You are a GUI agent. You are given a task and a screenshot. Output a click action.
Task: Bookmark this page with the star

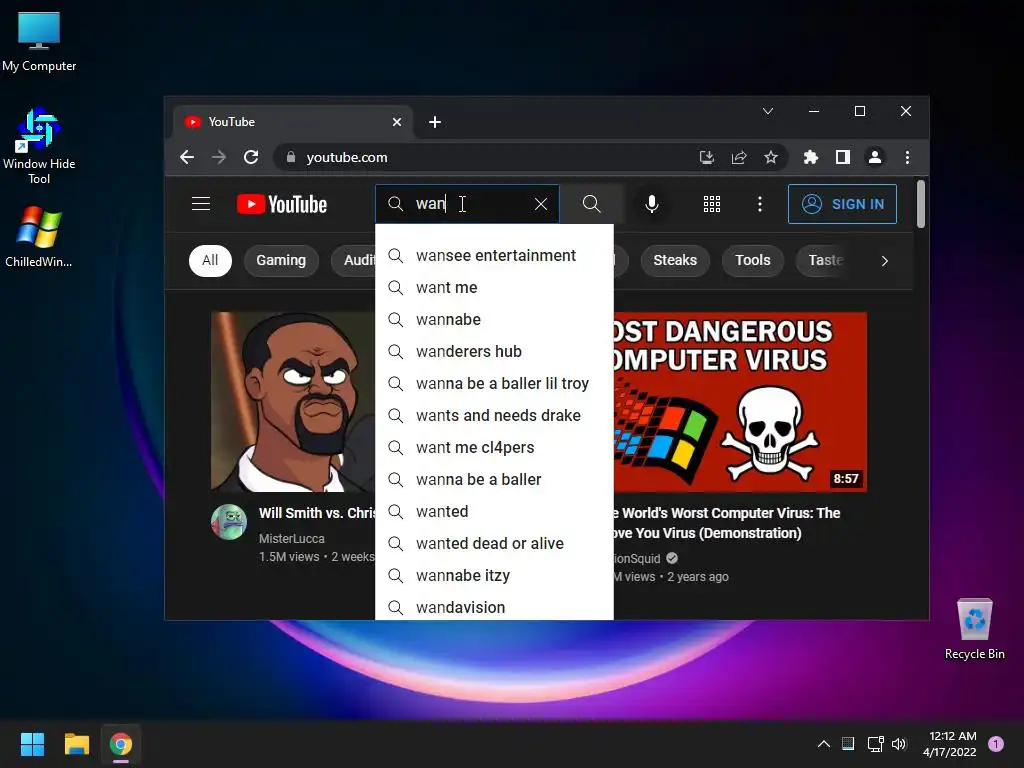(x=771, y=157)
